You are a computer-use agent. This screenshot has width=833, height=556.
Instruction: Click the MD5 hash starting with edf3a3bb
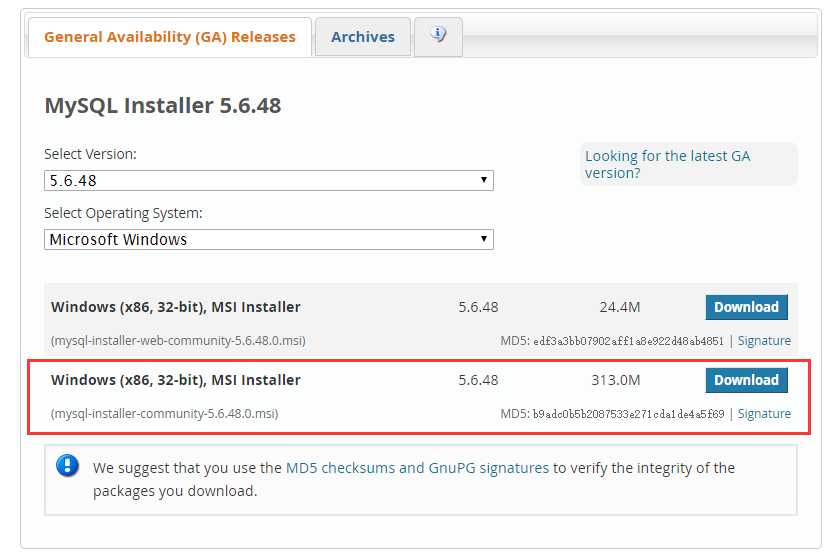click(628, 341)
